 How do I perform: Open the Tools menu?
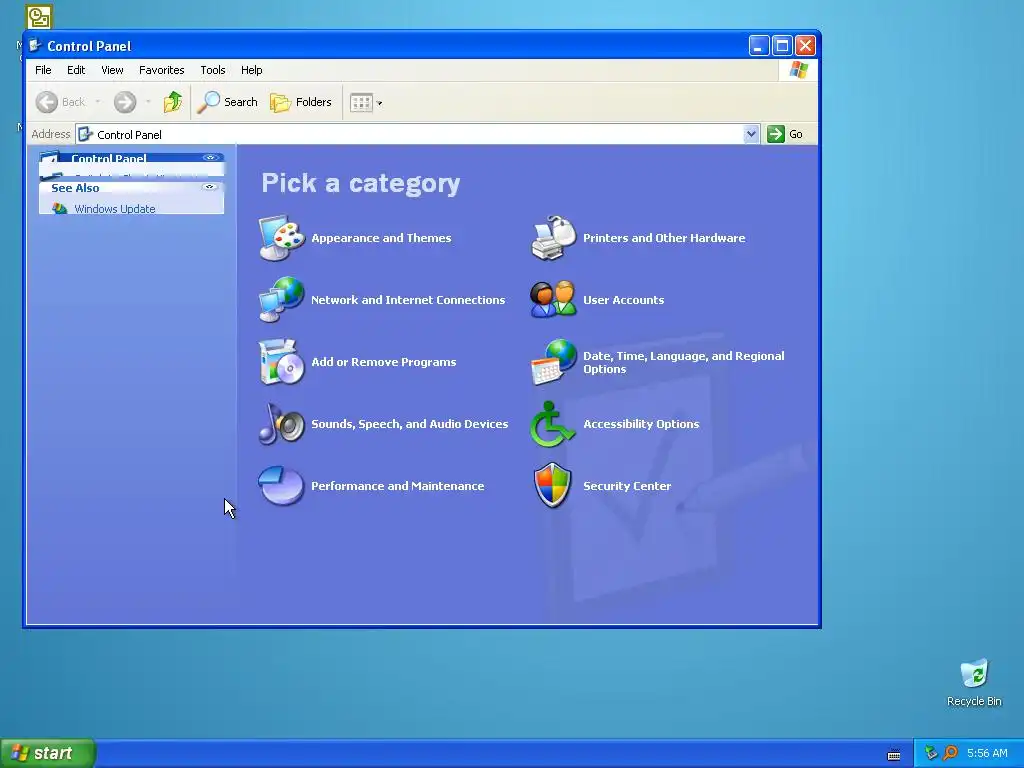[x=213, y=70]
